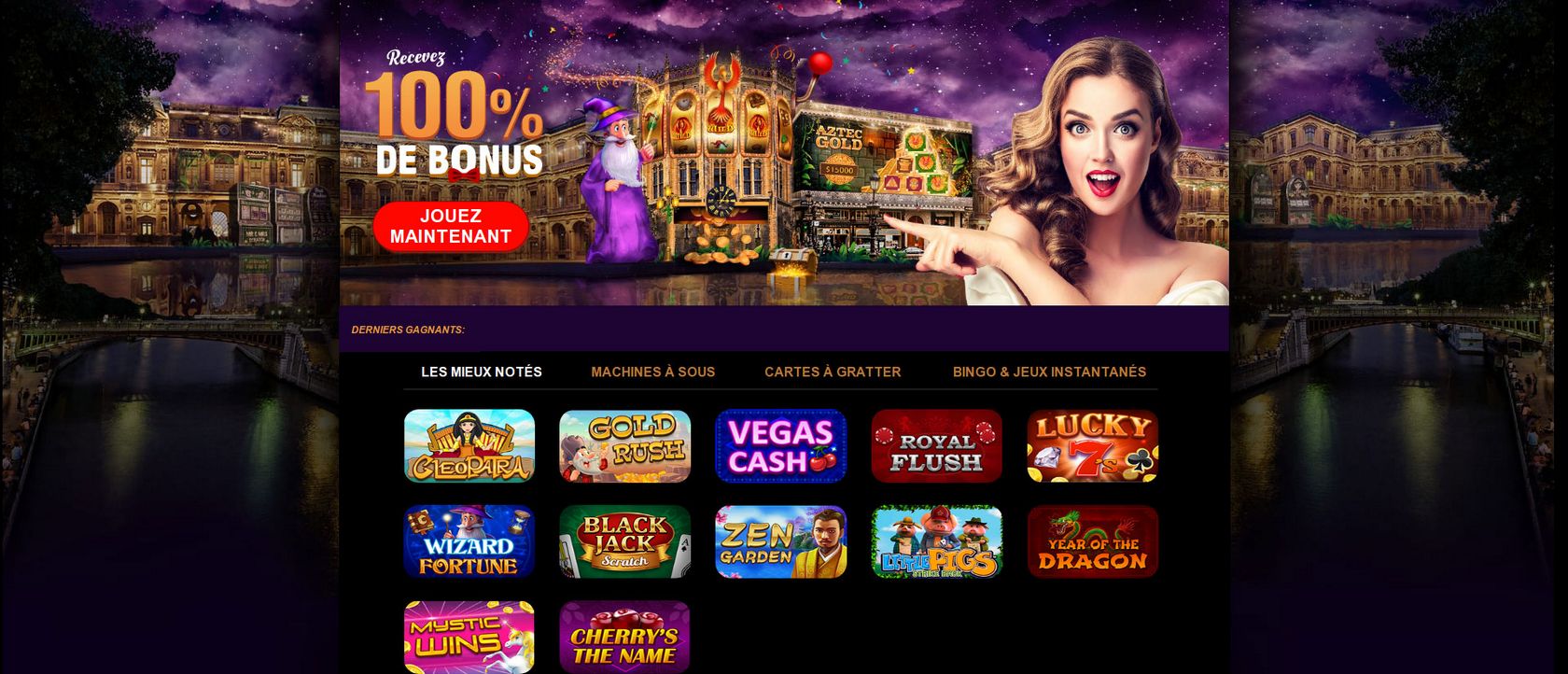
Task: Select the Royal Flush game icon
Action: click(936, 446)
